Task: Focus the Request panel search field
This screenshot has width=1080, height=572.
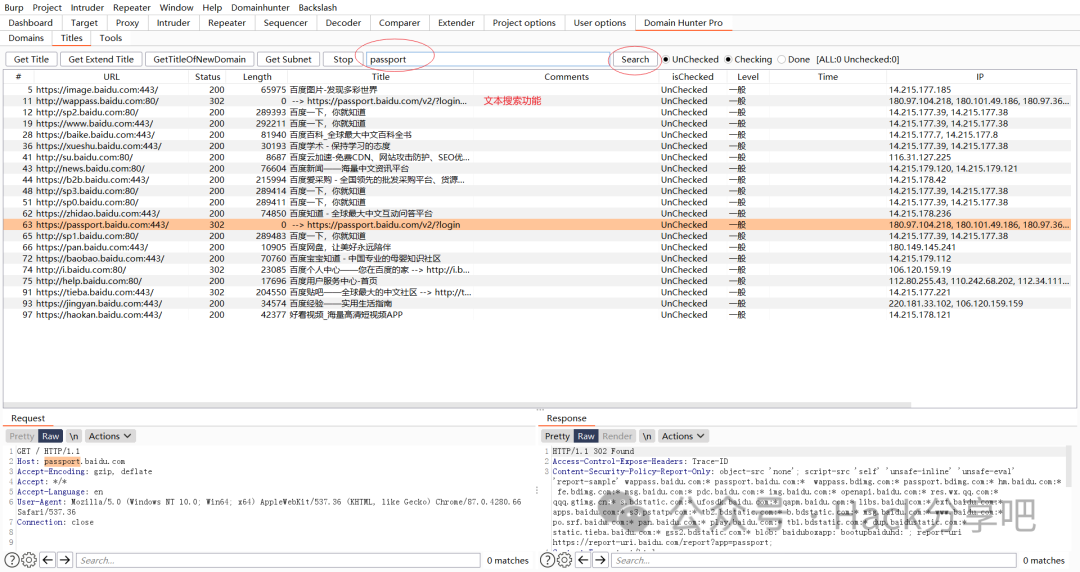Action: (278, 560)
